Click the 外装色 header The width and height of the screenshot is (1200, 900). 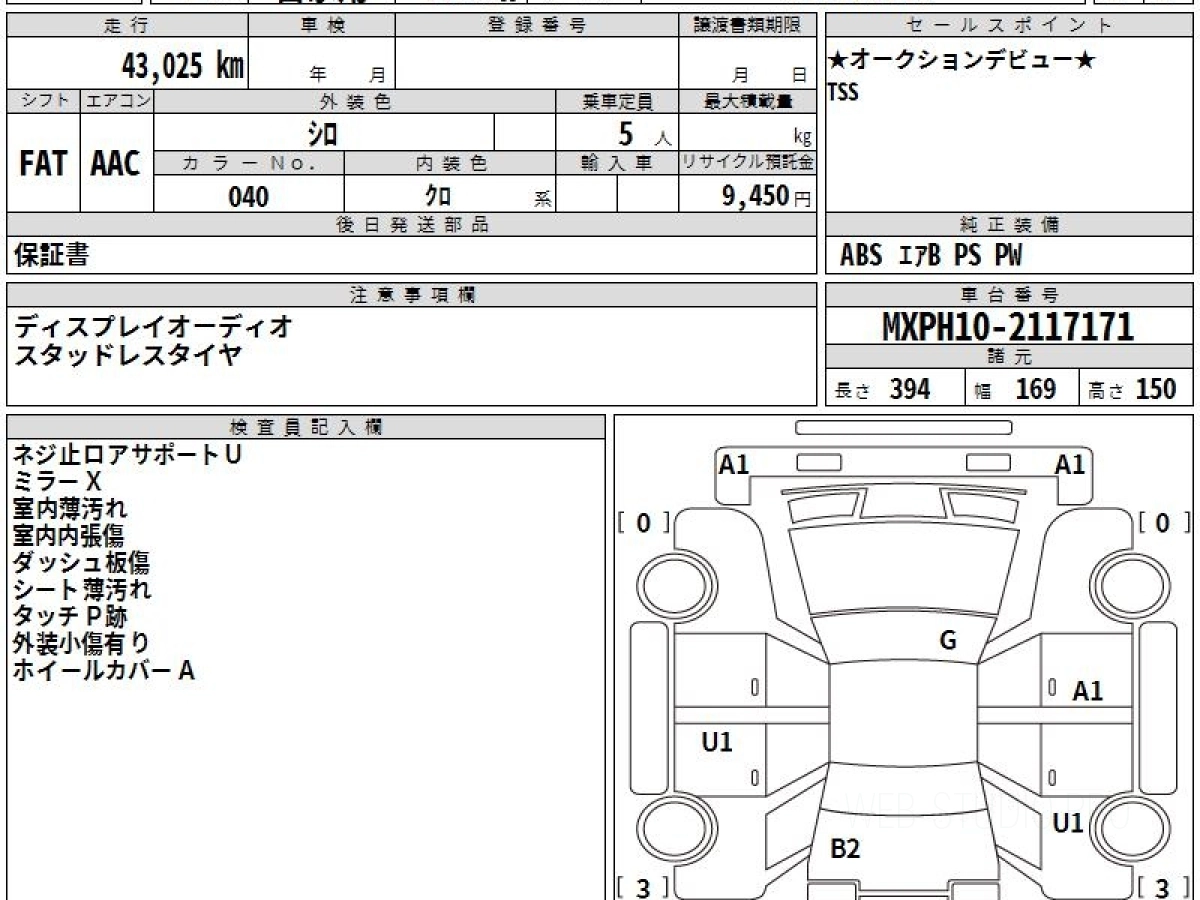click(355, 101)
